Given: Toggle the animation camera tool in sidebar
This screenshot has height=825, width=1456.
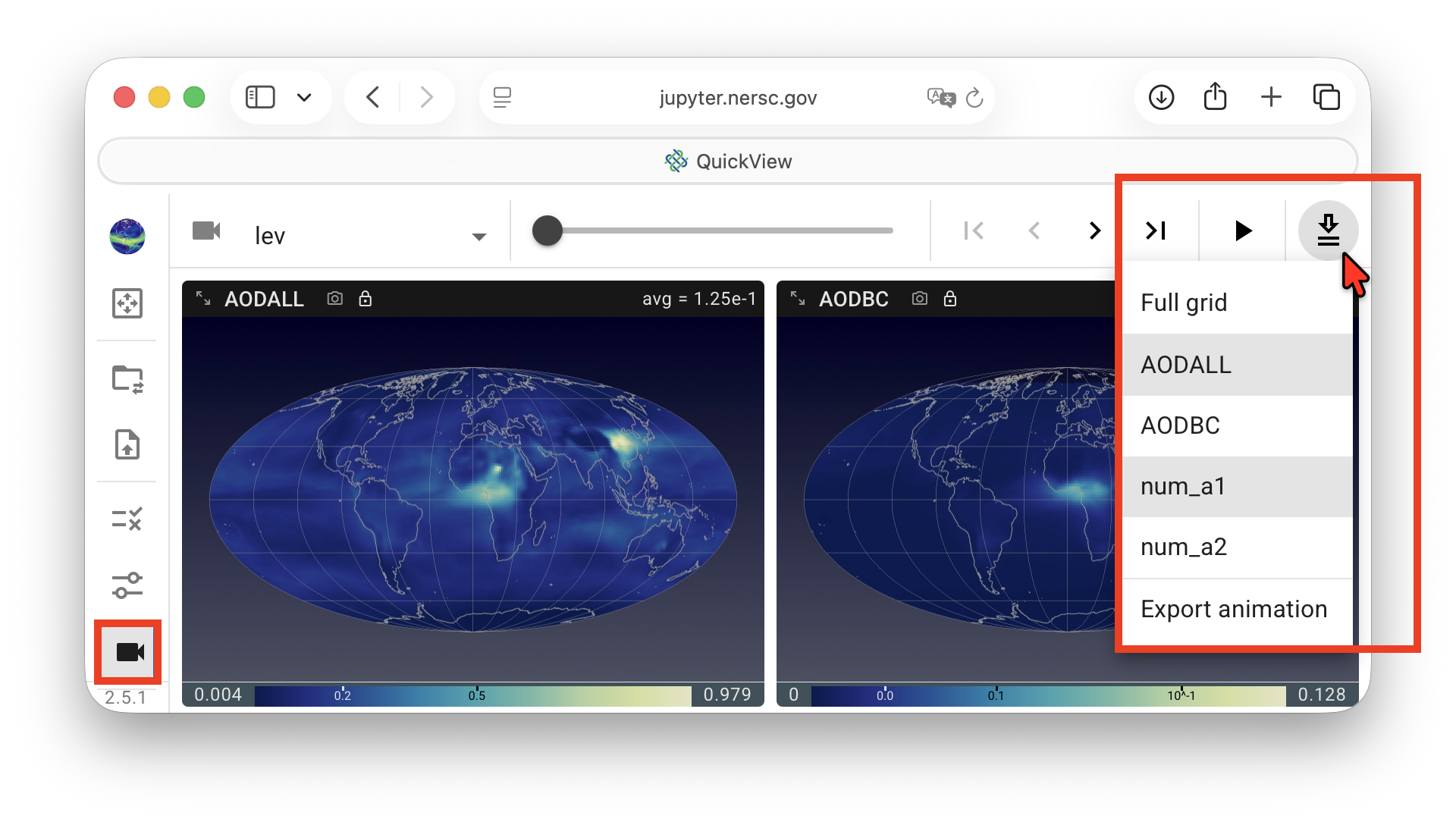Looking at the screenshot, I should [129, 652].
